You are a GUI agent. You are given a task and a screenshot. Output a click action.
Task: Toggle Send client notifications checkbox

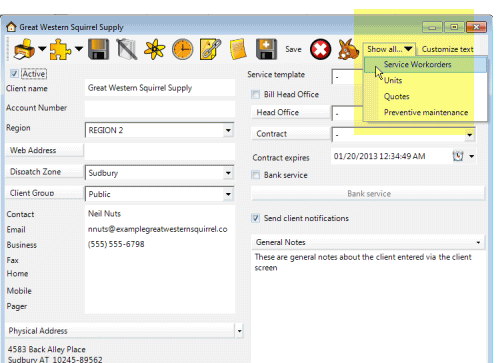tap(256, 218)
